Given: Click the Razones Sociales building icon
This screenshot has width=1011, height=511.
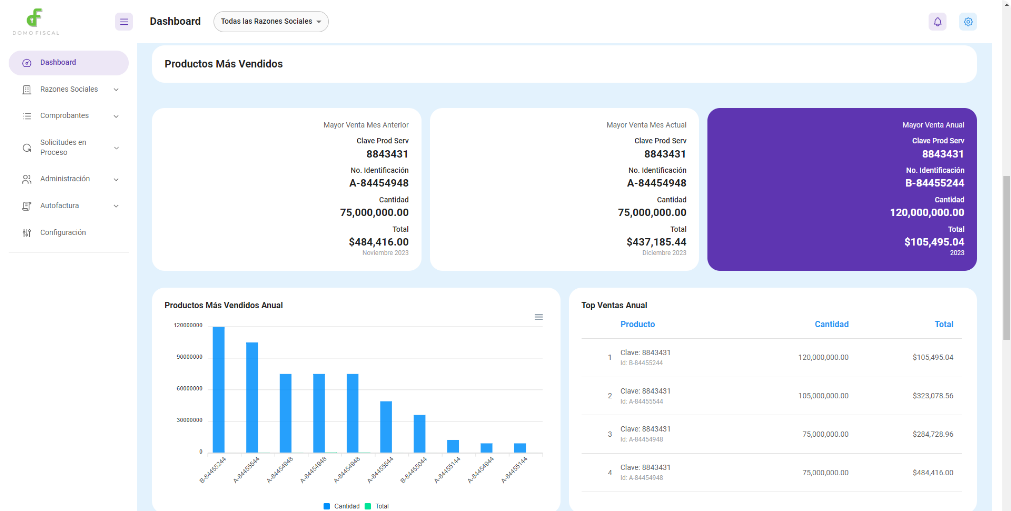Looking at the screenshot, I should [26, 90].
